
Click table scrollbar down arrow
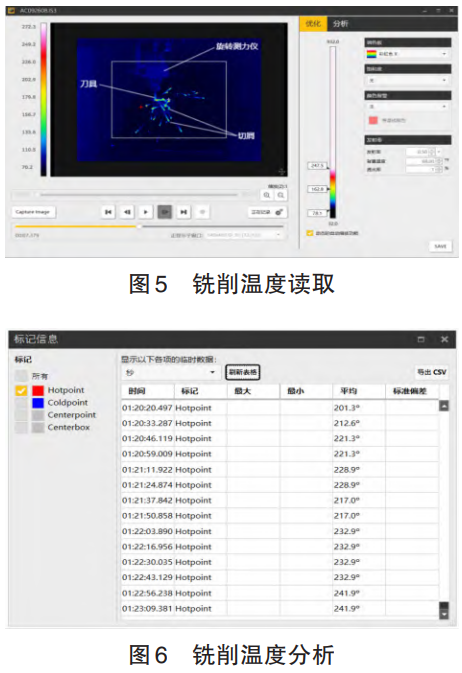(444, 615)
